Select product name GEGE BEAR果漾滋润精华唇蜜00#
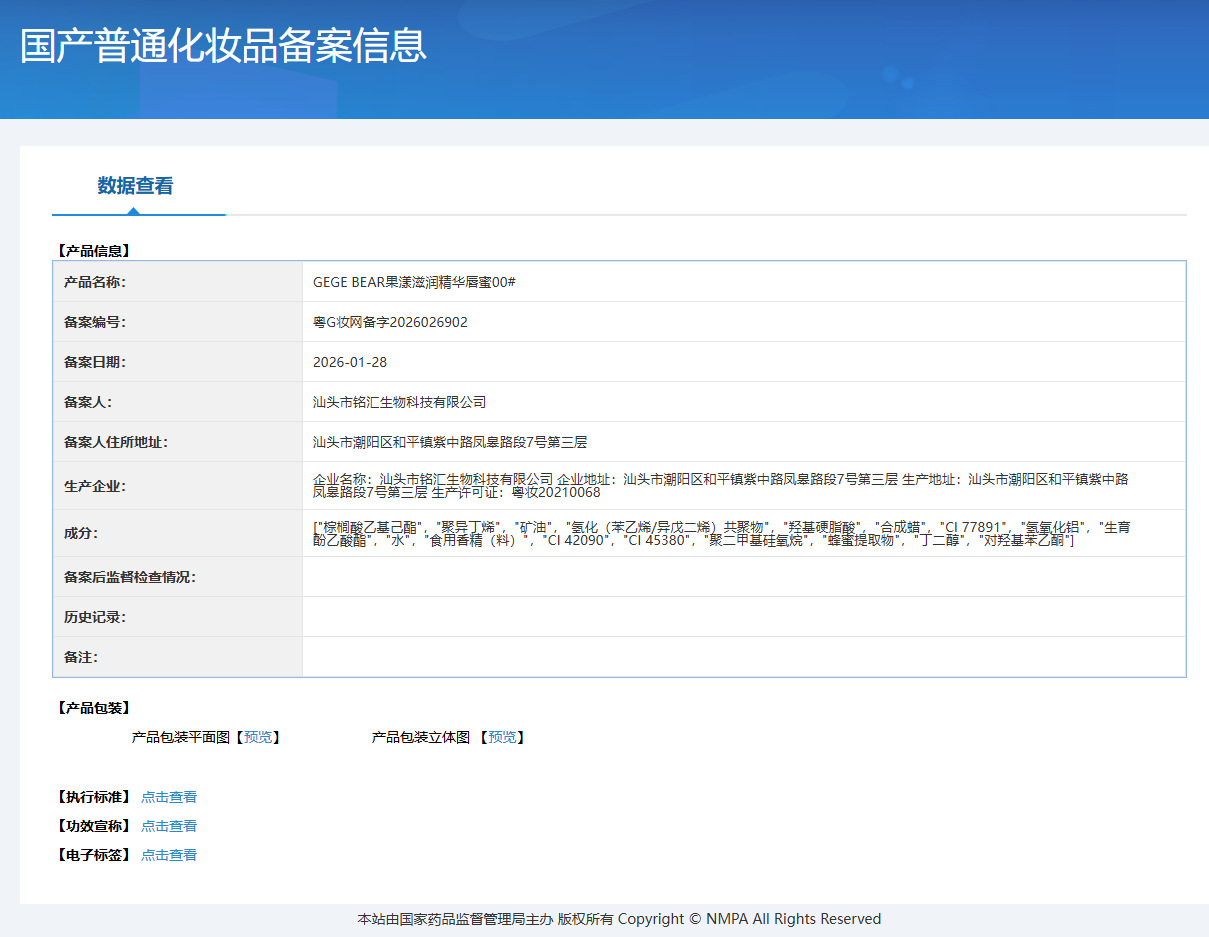This screenshot has height=937, width=1209. [x=414, y=282]
